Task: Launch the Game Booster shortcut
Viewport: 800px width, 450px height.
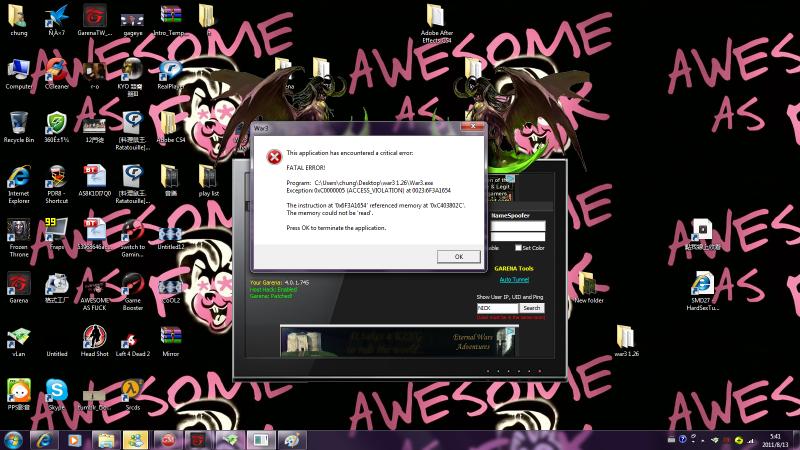Action: [x=133, y=292]
